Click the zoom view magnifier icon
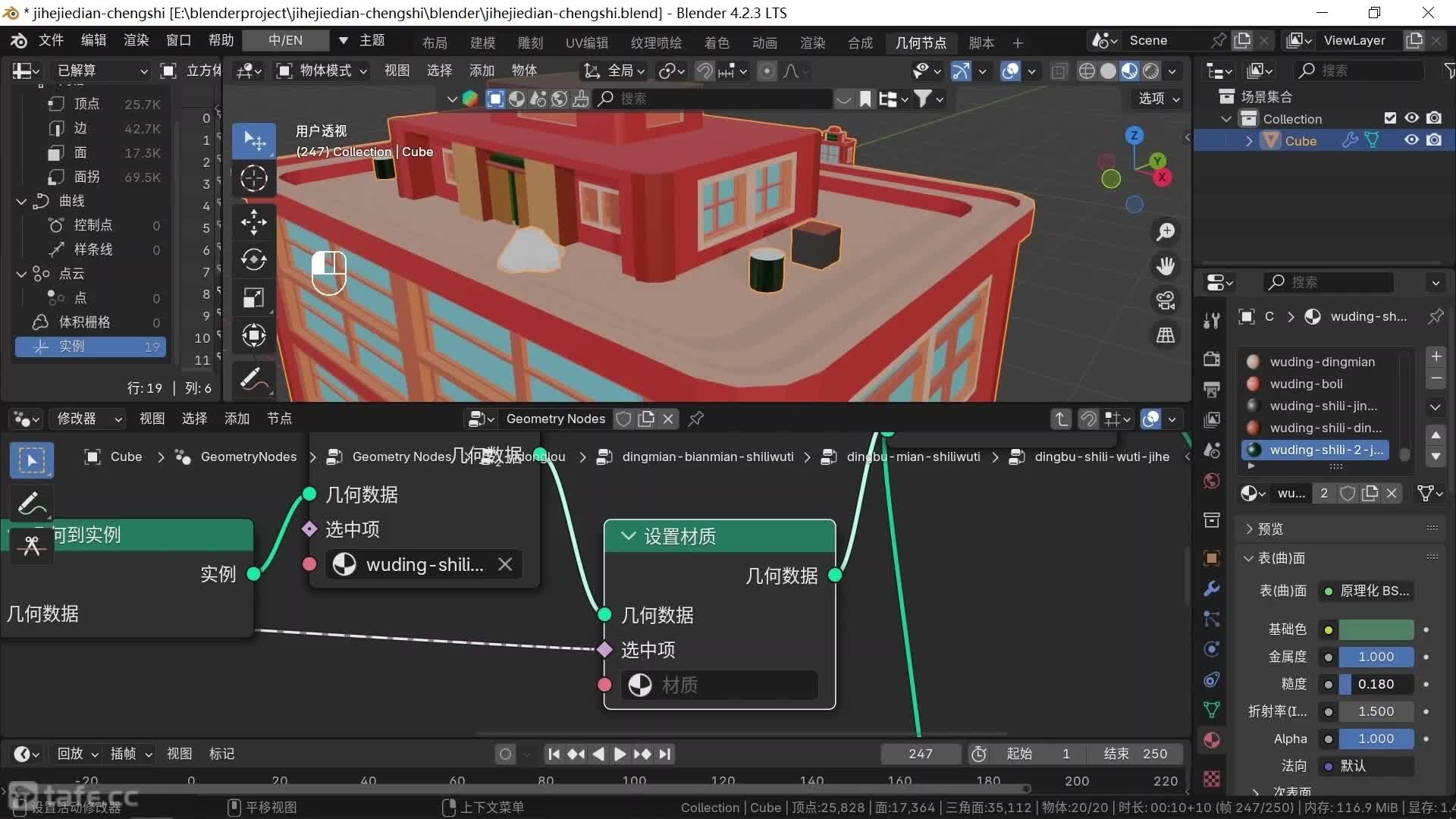Viewport: 1456px width, 819px height. [1166, 232]
